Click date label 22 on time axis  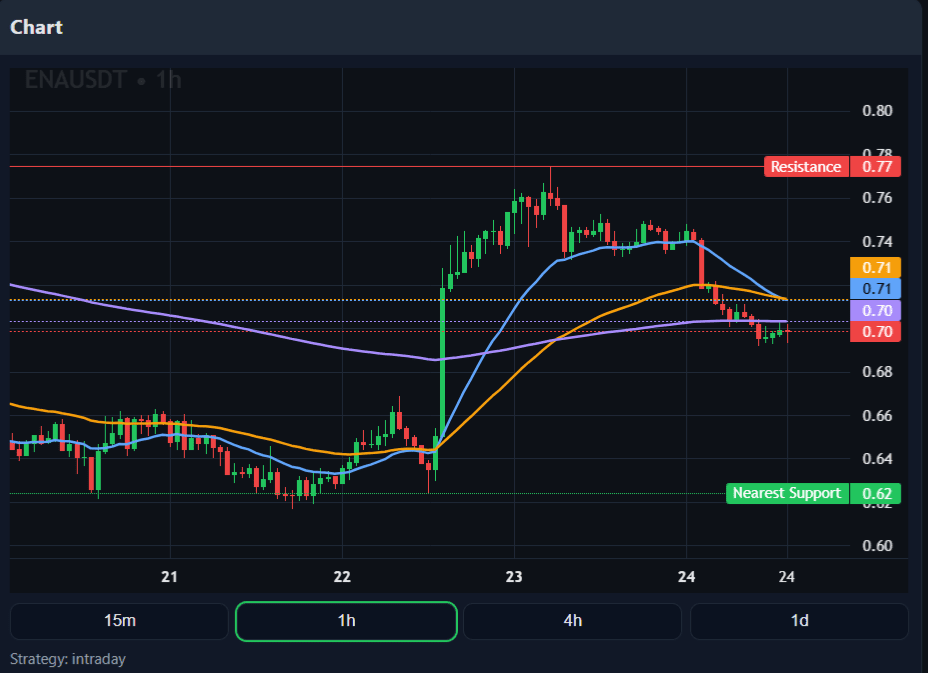point(342,577)
